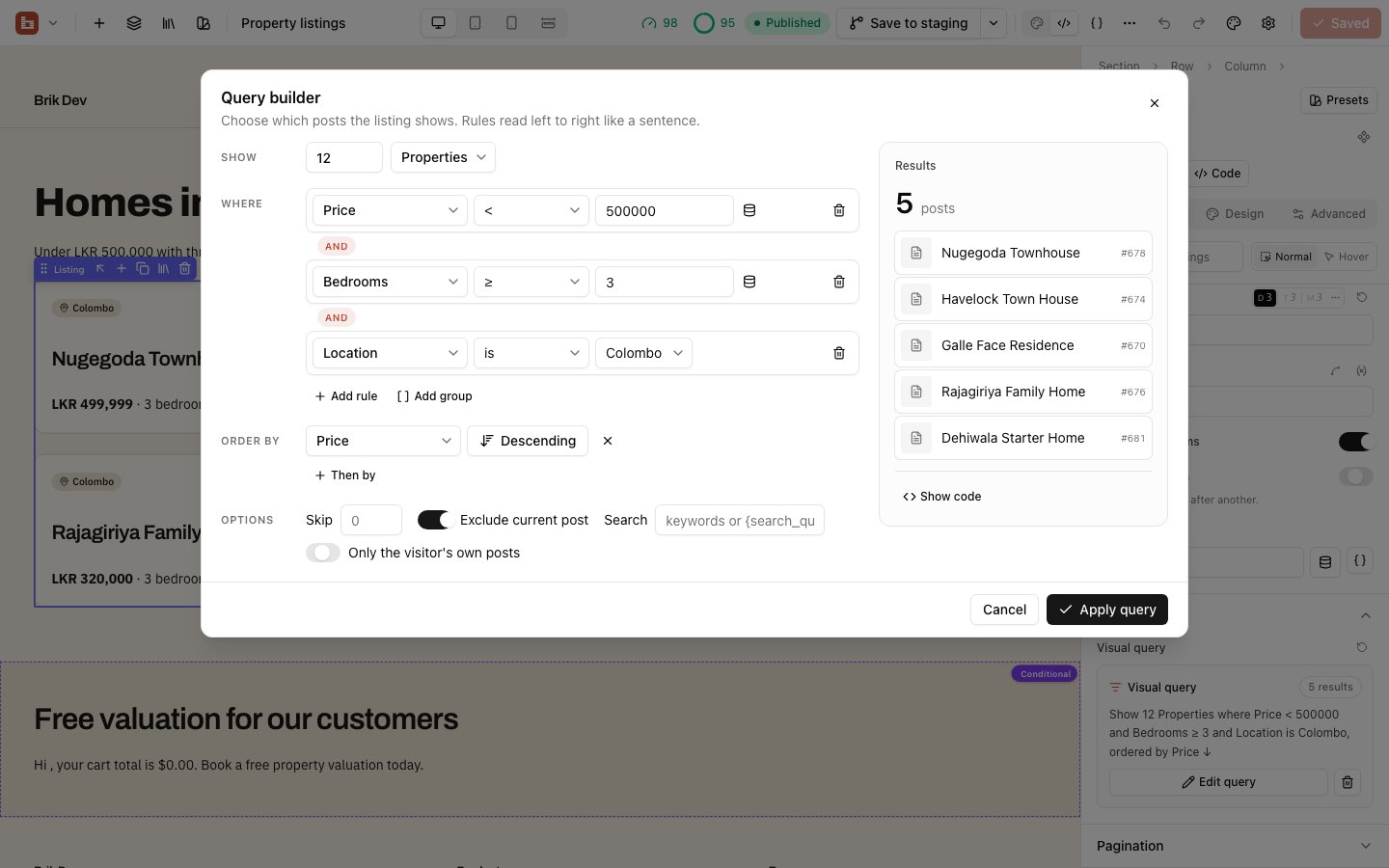Click Add rule
The height and width of the screenshot is (868, 1389).
(x=346, y=396)
